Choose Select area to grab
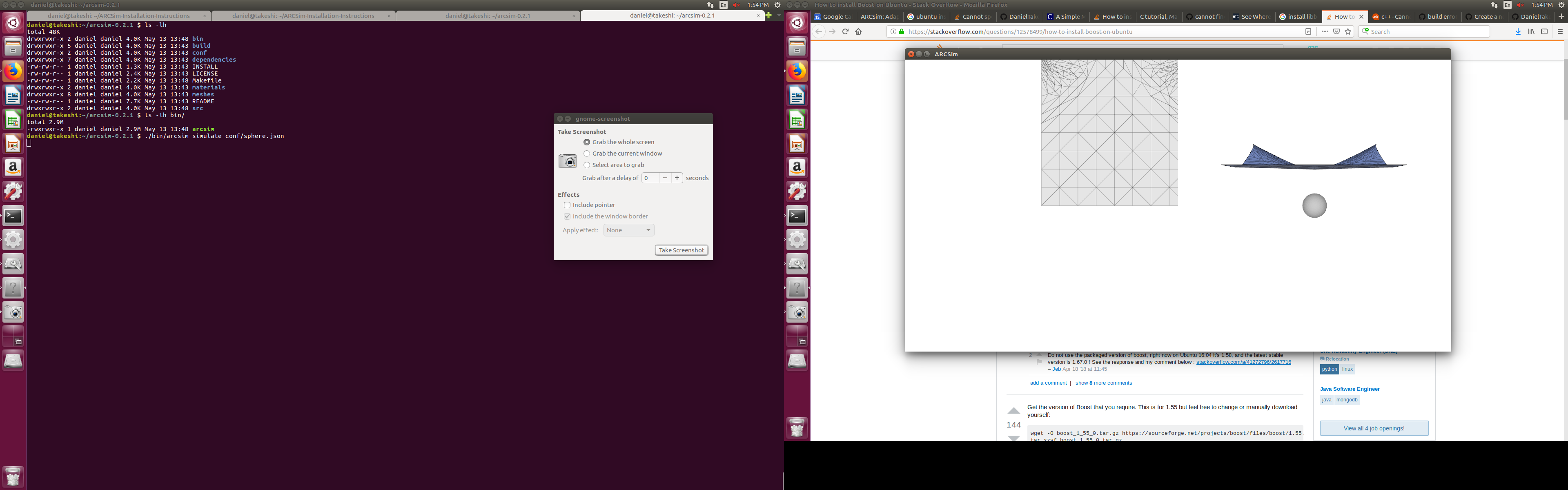 tap(587, 165)
